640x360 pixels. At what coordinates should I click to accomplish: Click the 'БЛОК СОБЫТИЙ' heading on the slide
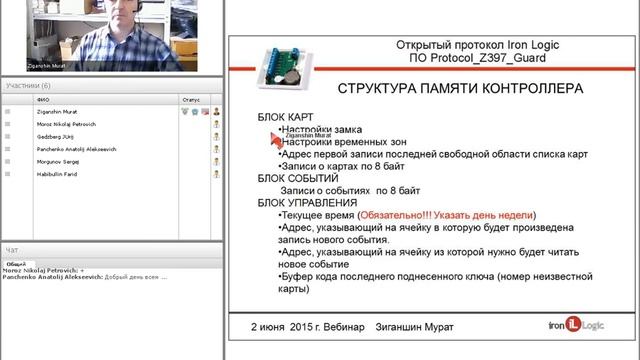298,178
